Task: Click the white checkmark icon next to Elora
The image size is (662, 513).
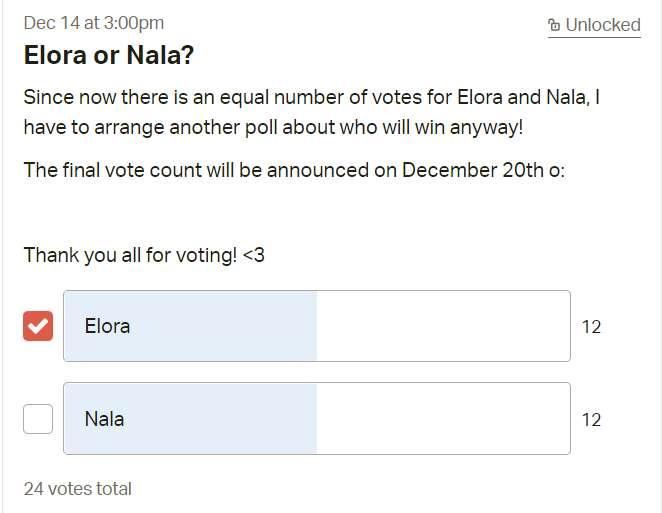Action: [x=38, y=326]
